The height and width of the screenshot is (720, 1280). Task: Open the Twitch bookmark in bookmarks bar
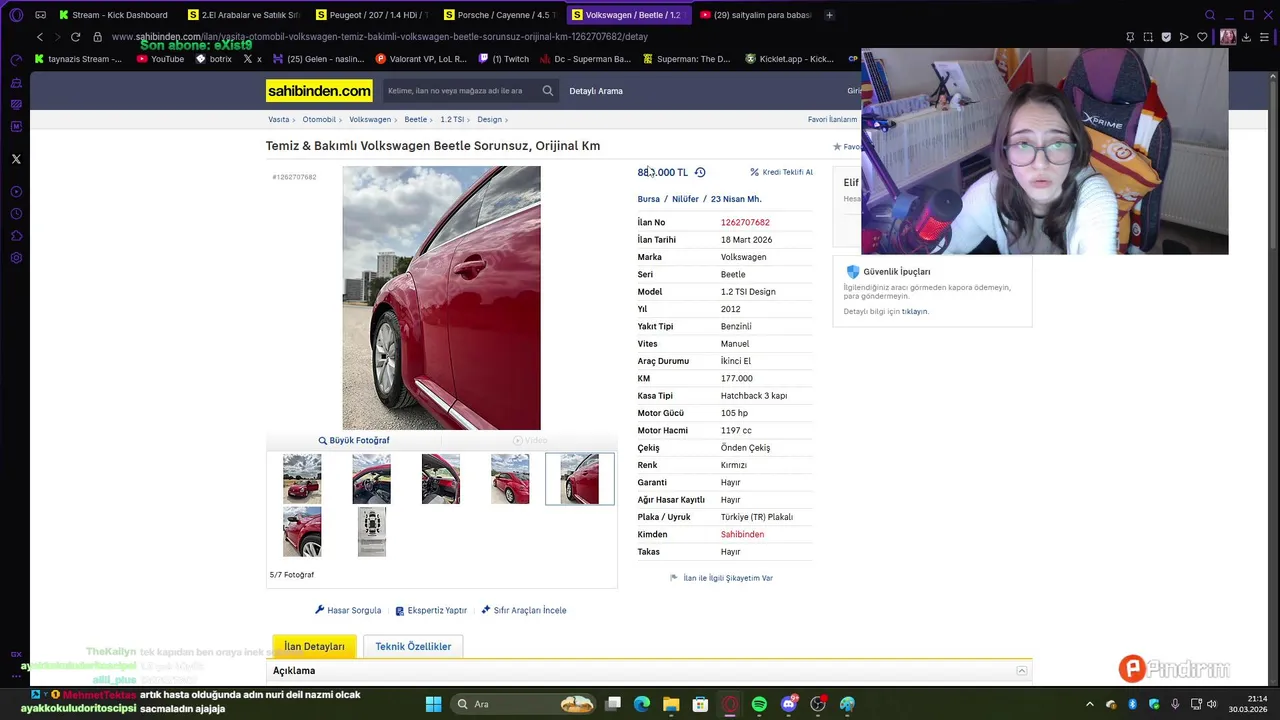click(502, 59)
